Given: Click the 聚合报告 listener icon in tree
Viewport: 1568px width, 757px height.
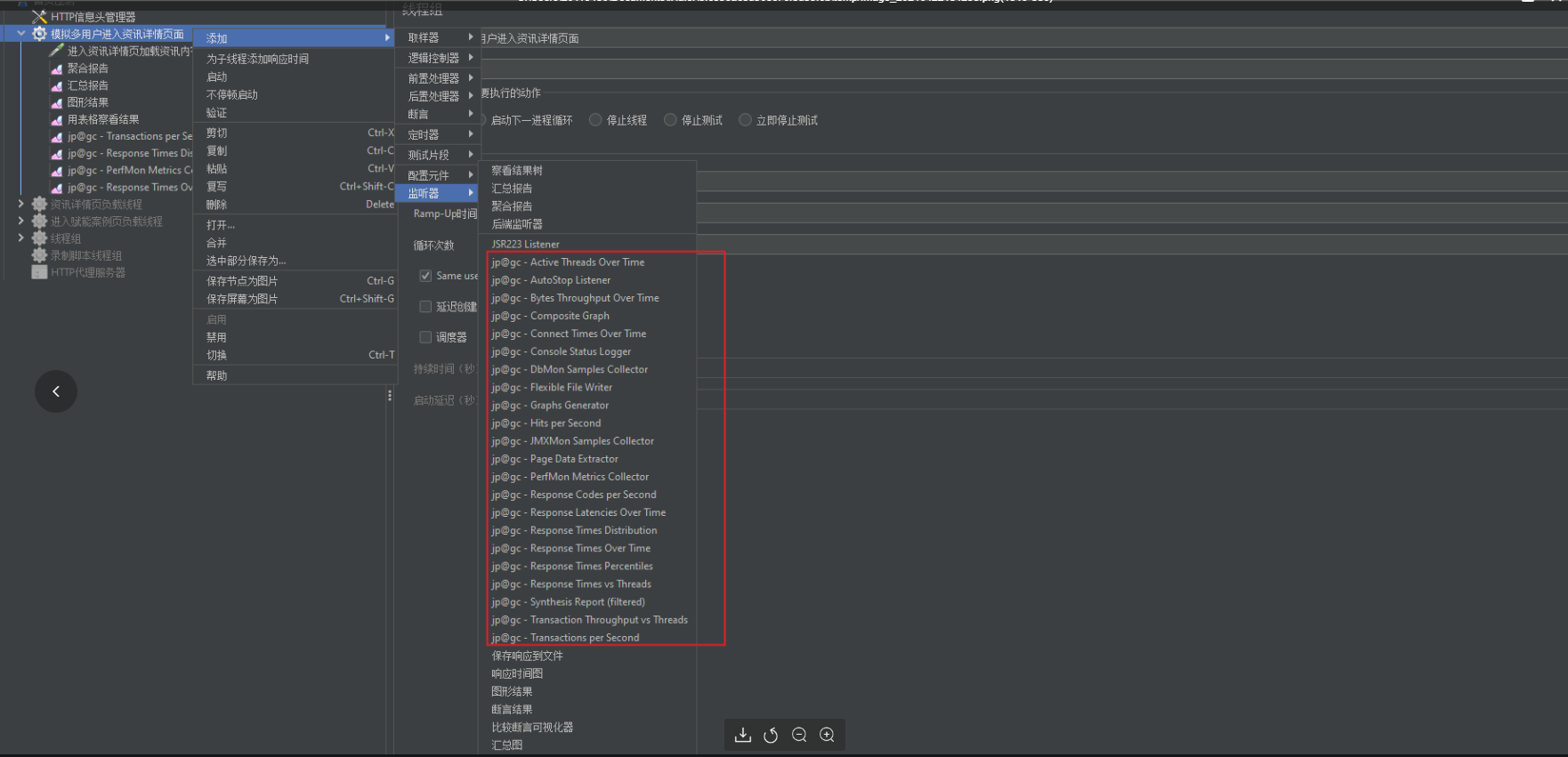Looking at the screenshot, I should pos(57,68).
